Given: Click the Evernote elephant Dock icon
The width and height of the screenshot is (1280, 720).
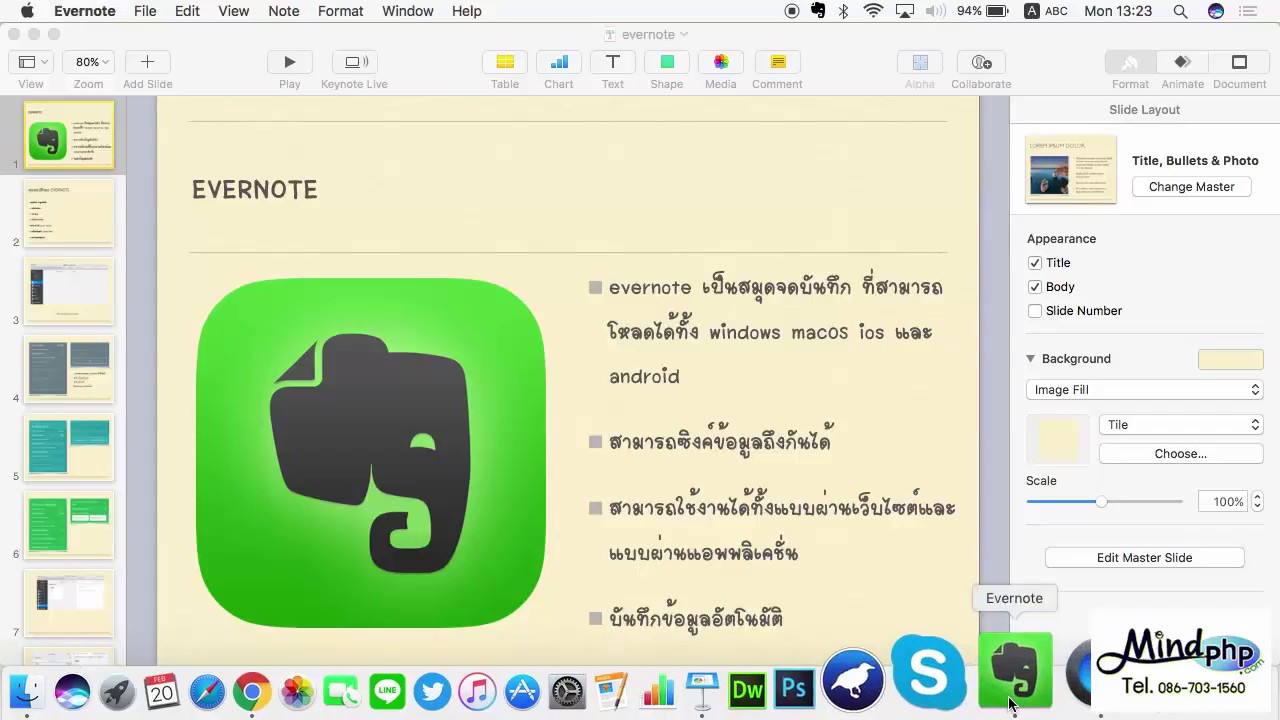Looking at the screenshot, I should click(1015, 670).
